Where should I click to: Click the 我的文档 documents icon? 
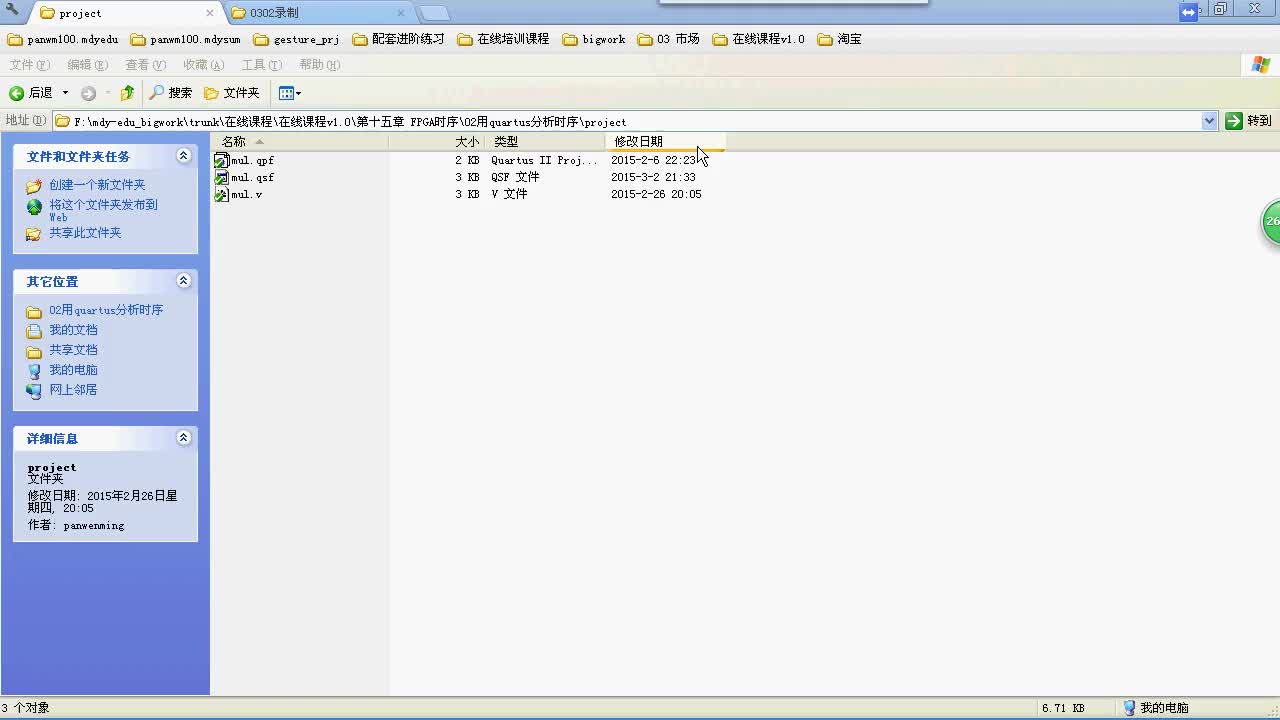point(34,331)
